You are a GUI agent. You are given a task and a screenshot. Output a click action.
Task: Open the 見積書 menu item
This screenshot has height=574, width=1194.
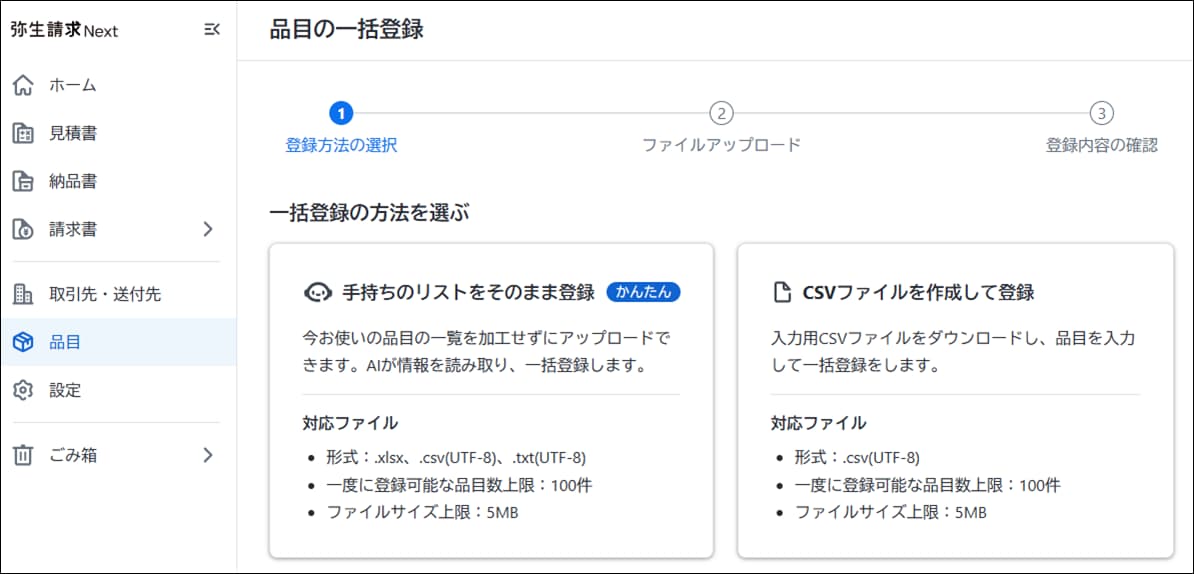pyautogui.click(x=73, y=133)
